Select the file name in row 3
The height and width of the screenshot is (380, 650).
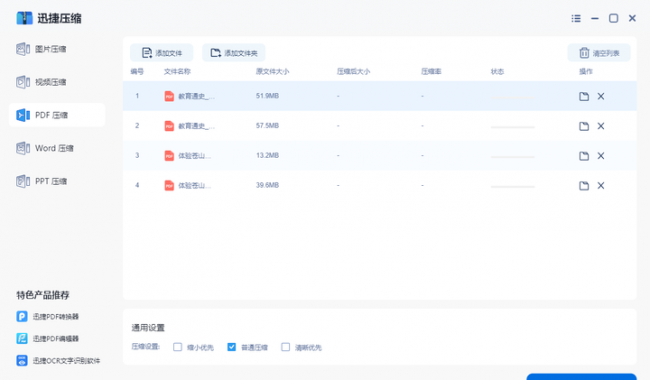click(194, 156)
